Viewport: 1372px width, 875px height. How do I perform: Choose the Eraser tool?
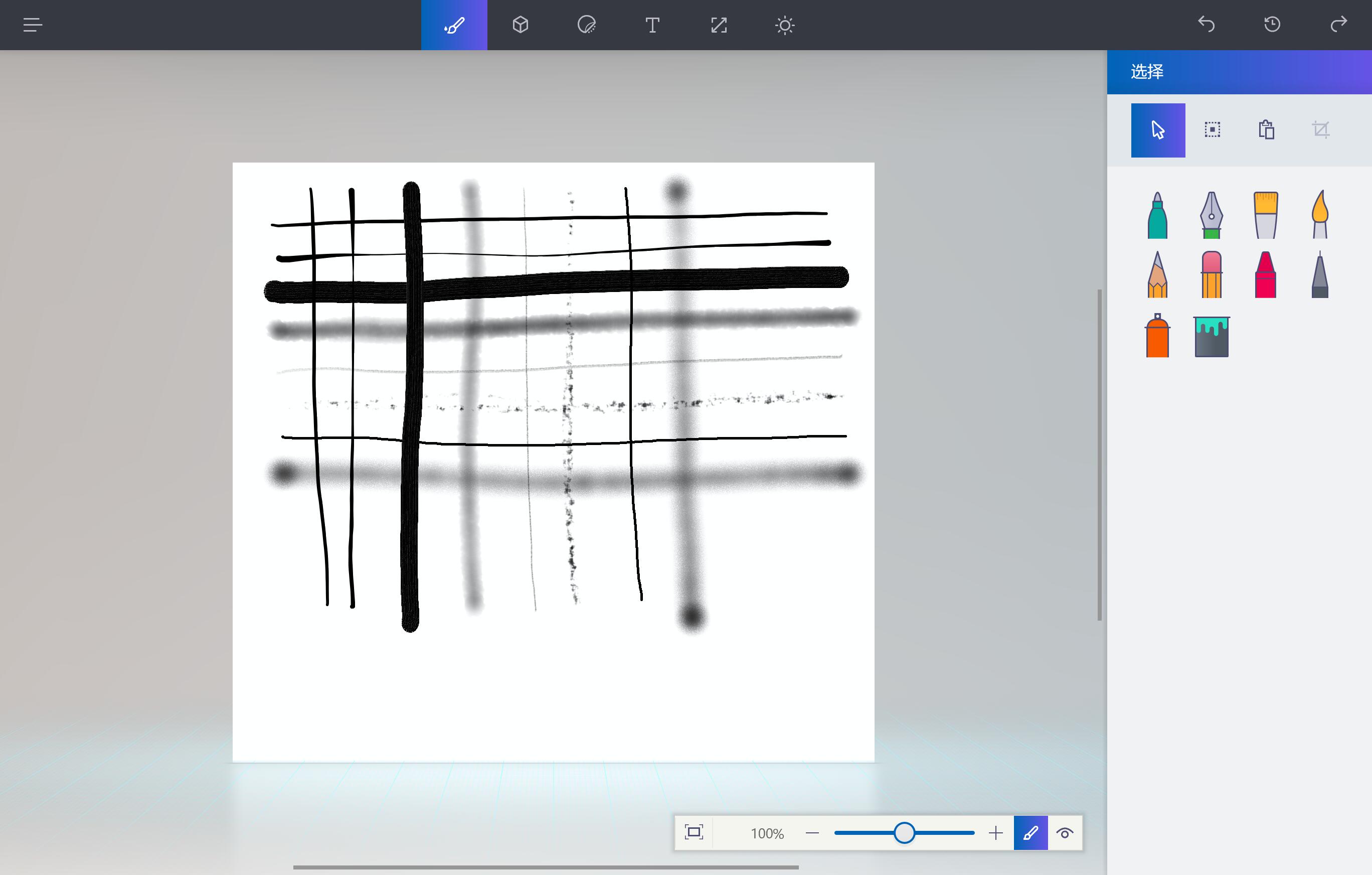click(1212, 275)
